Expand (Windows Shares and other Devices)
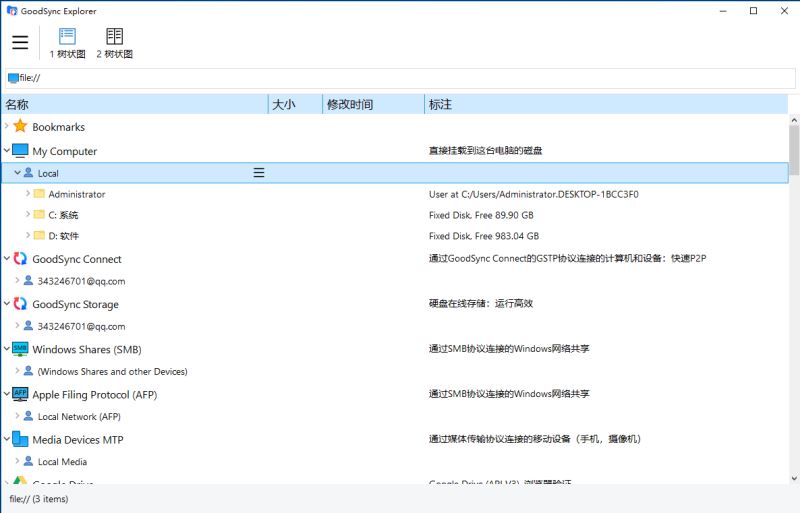This screenshot has width=800, height=513. [x=17, y=371]
